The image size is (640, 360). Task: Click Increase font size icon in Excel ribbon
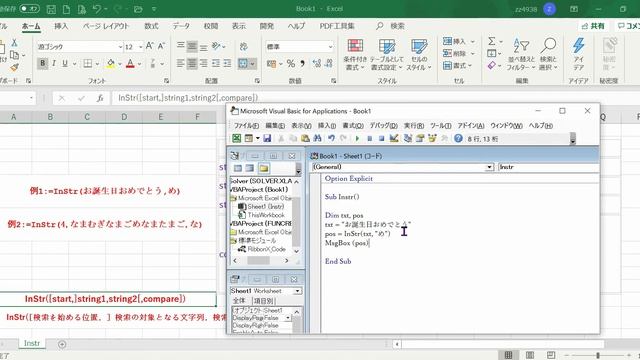coord(150,46)
